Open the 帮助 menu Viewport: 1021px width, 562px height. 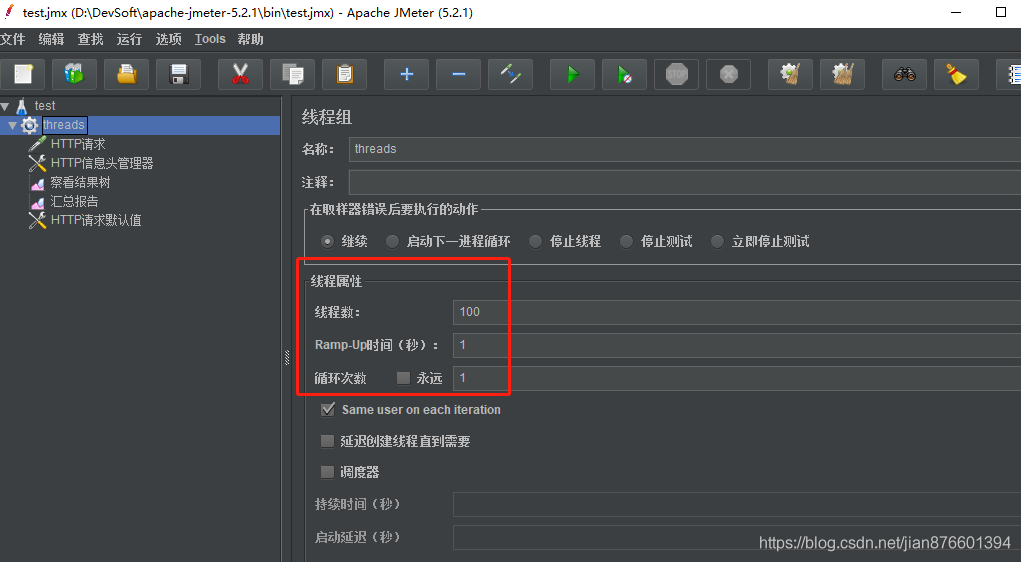click(251, 39)
